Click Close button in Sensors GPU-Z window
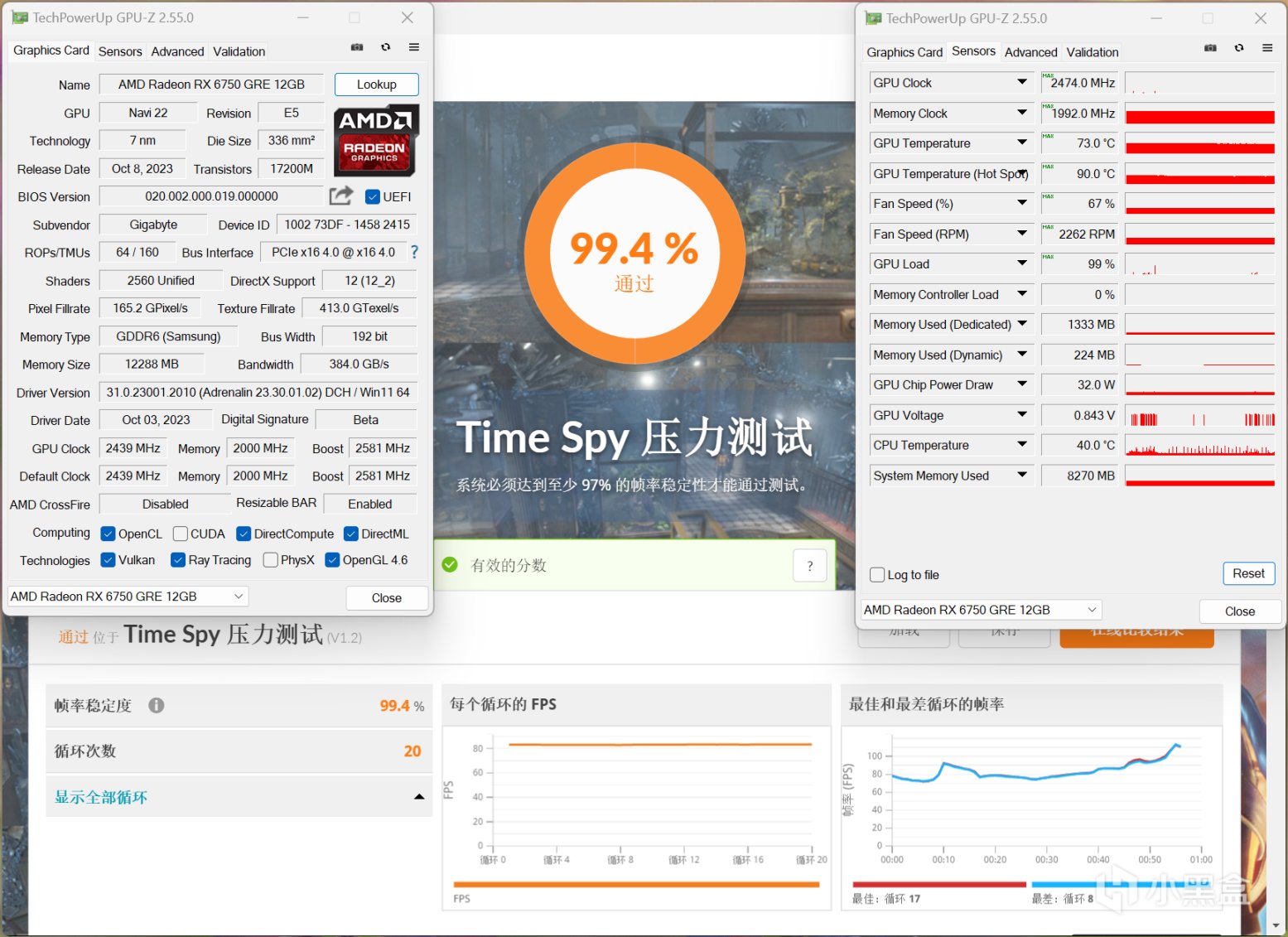This screenshot has width=1288, height=937. tap(1240, 611)
